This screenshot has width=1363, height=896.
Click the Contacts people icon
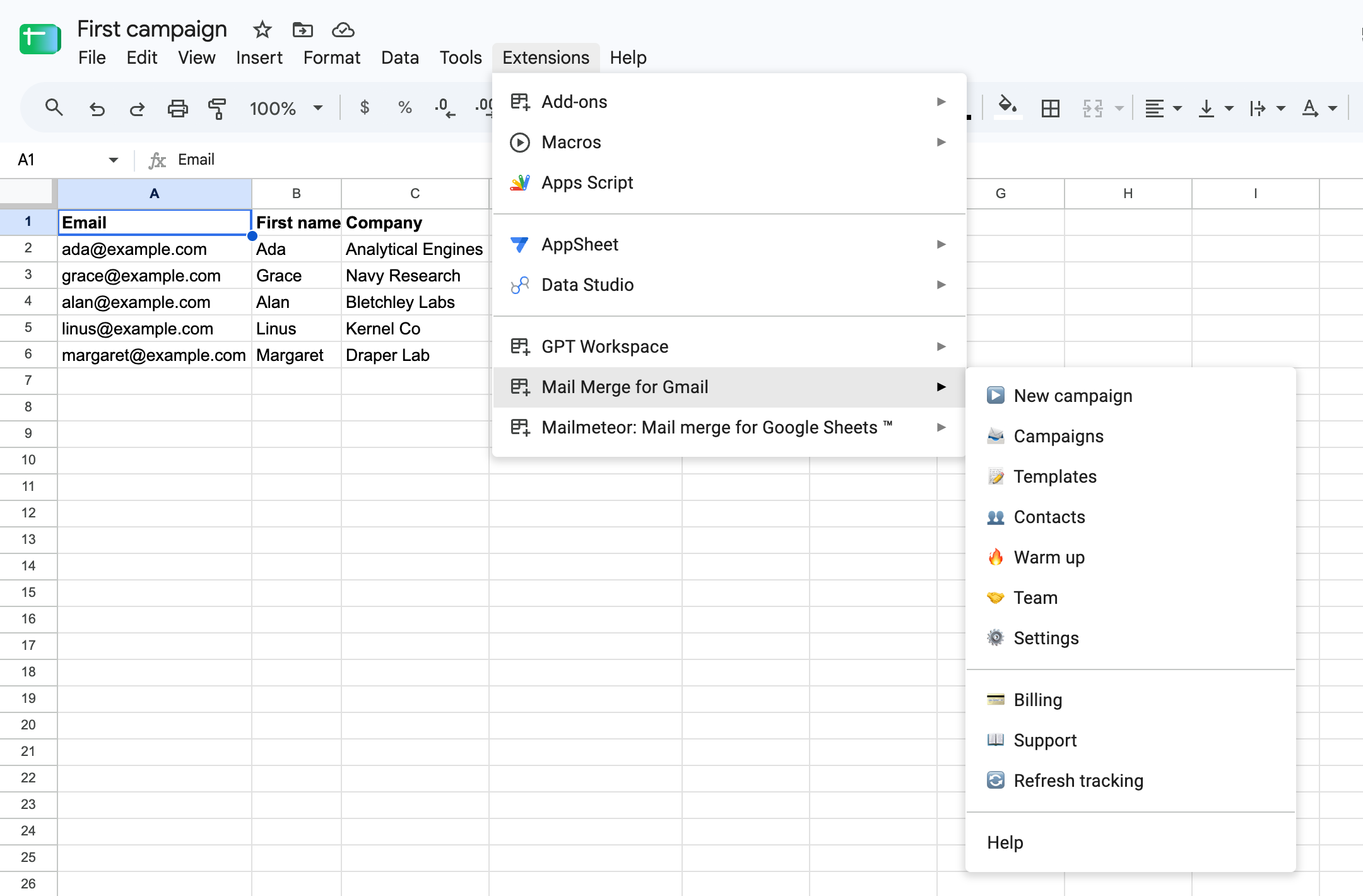995,517
